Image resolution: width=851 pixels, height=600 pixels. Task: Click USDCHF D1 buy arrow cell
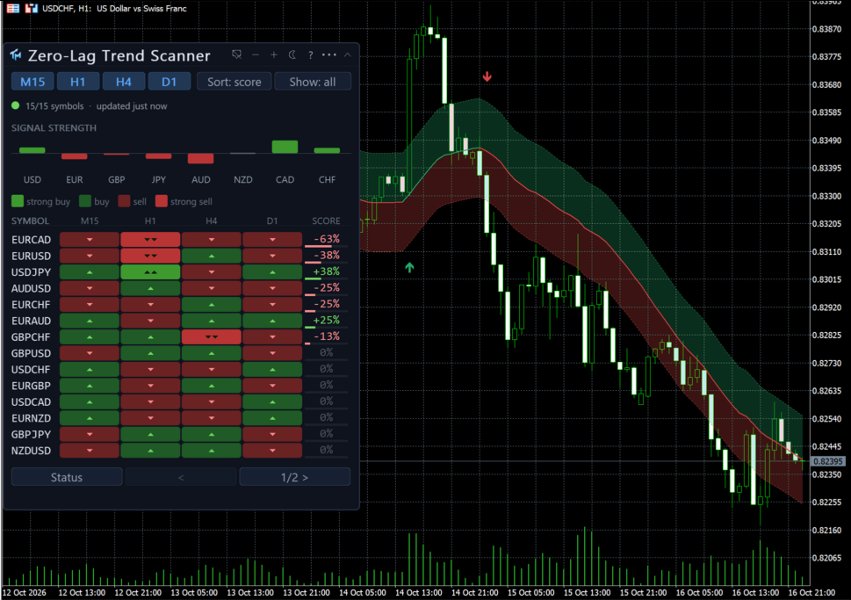click(272, 369)
